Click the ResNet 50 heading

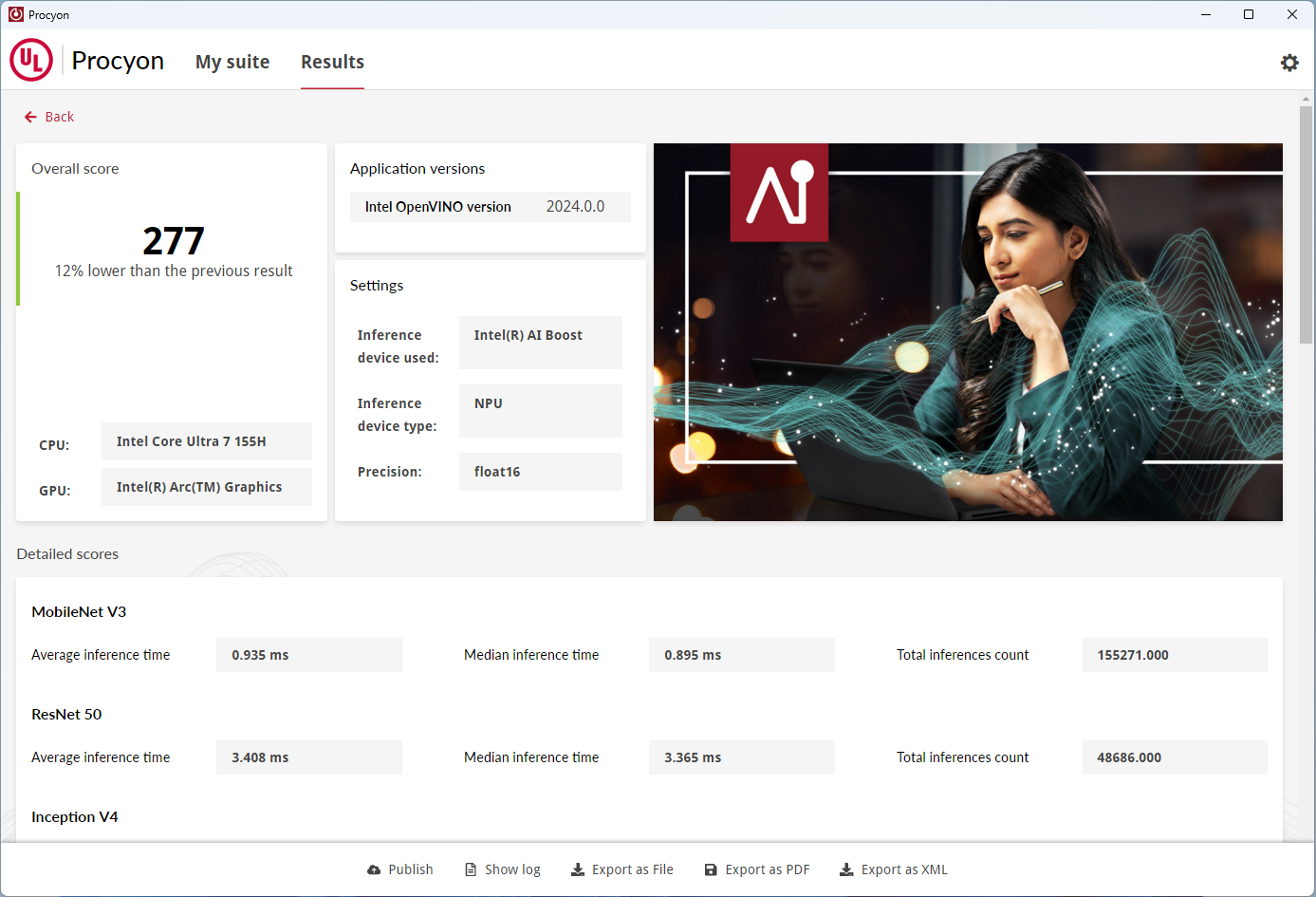click(66, 715)
